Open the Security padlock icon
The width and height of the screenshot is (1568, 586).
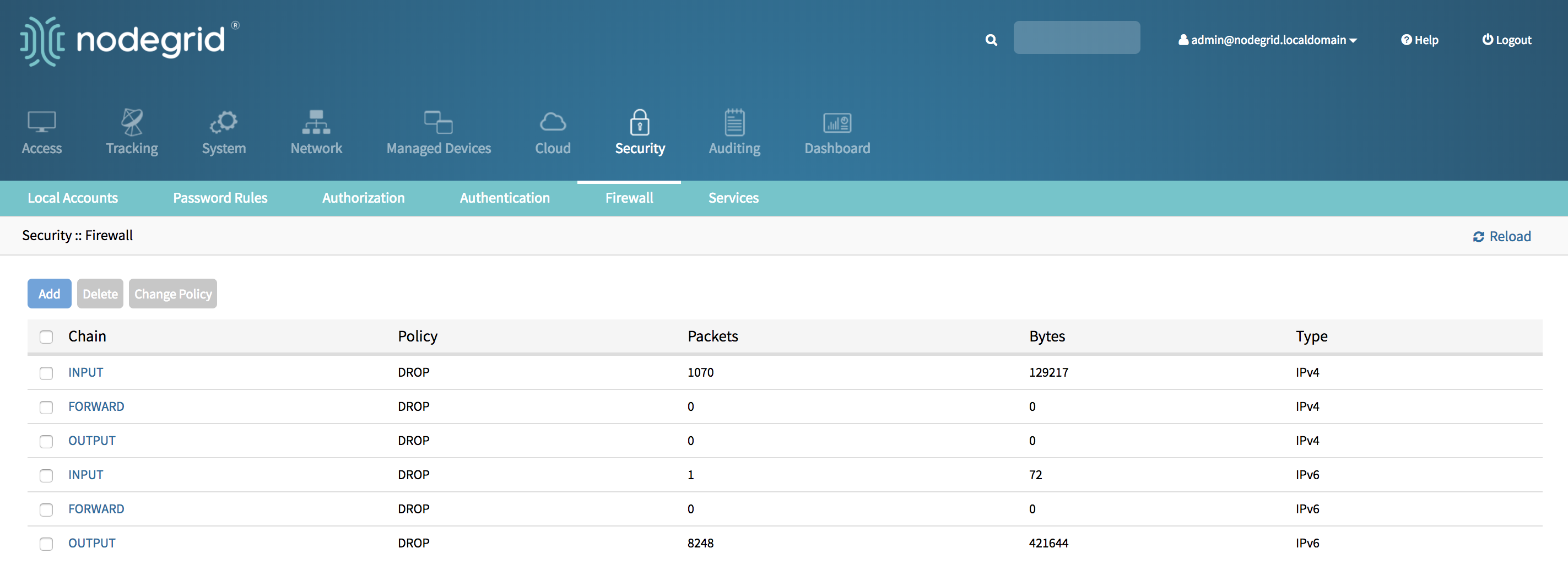point(639,122)
